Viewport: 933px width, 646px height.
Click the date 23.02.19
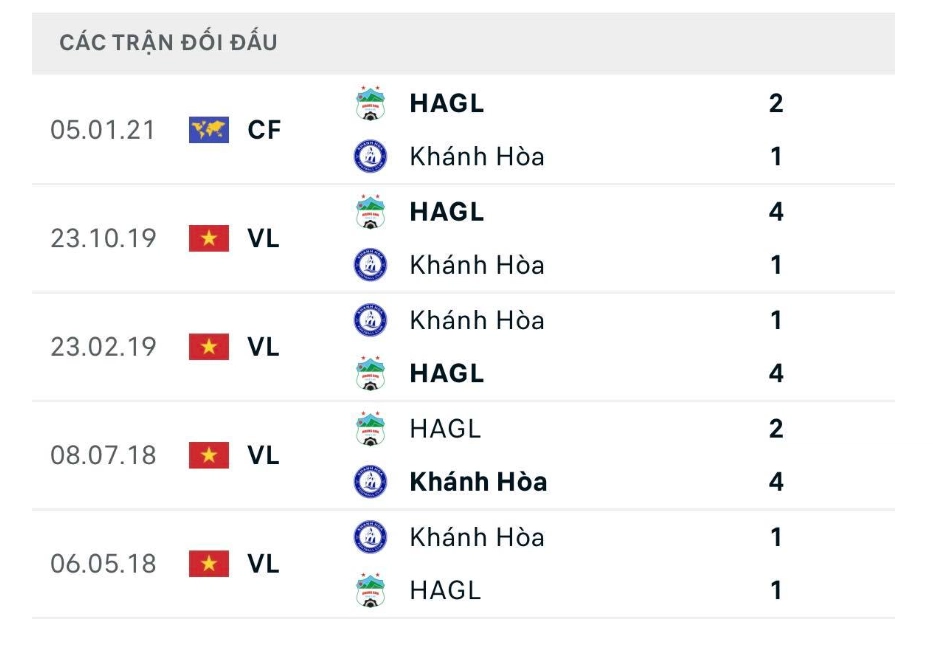click(x=104, y=346)
